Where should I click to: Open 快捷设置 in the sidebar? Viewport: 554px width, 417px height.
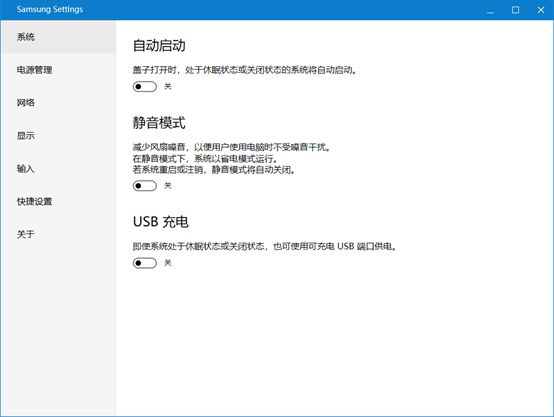click(x=58, y=201)
